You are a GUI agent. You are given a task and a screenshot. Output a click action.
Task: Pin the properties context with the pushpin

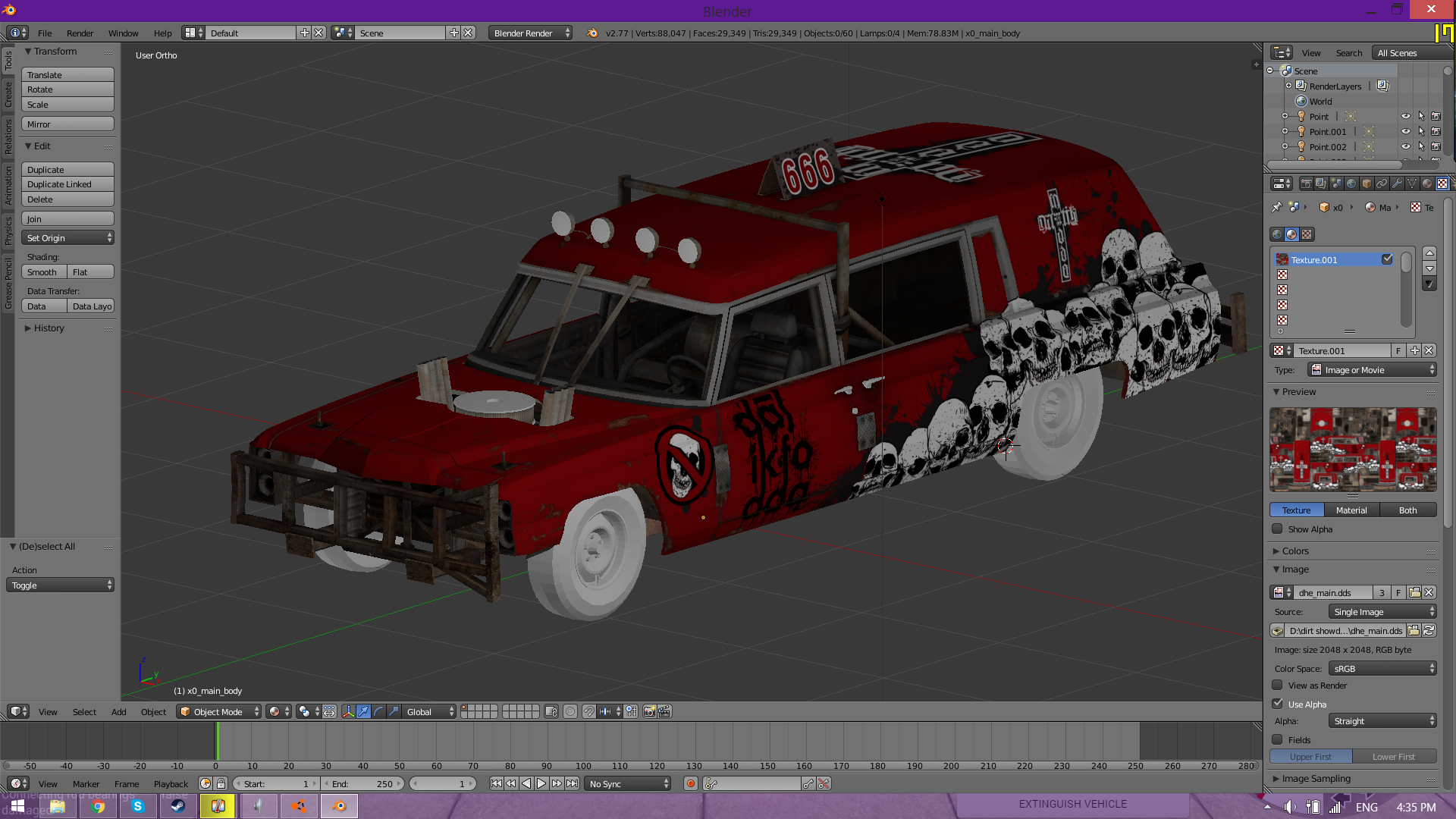tap(1277, 207)
